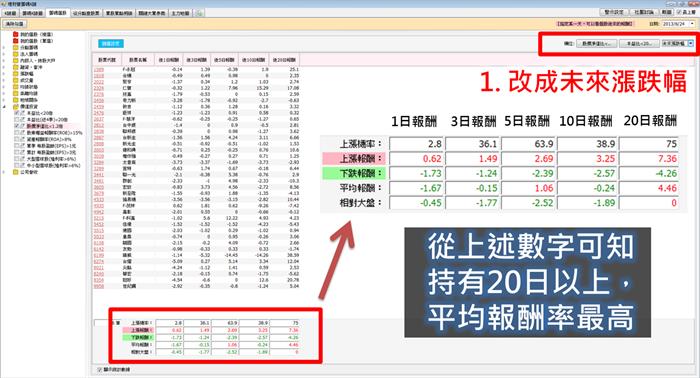Open the 主力地圖 tab

point(180,13)
